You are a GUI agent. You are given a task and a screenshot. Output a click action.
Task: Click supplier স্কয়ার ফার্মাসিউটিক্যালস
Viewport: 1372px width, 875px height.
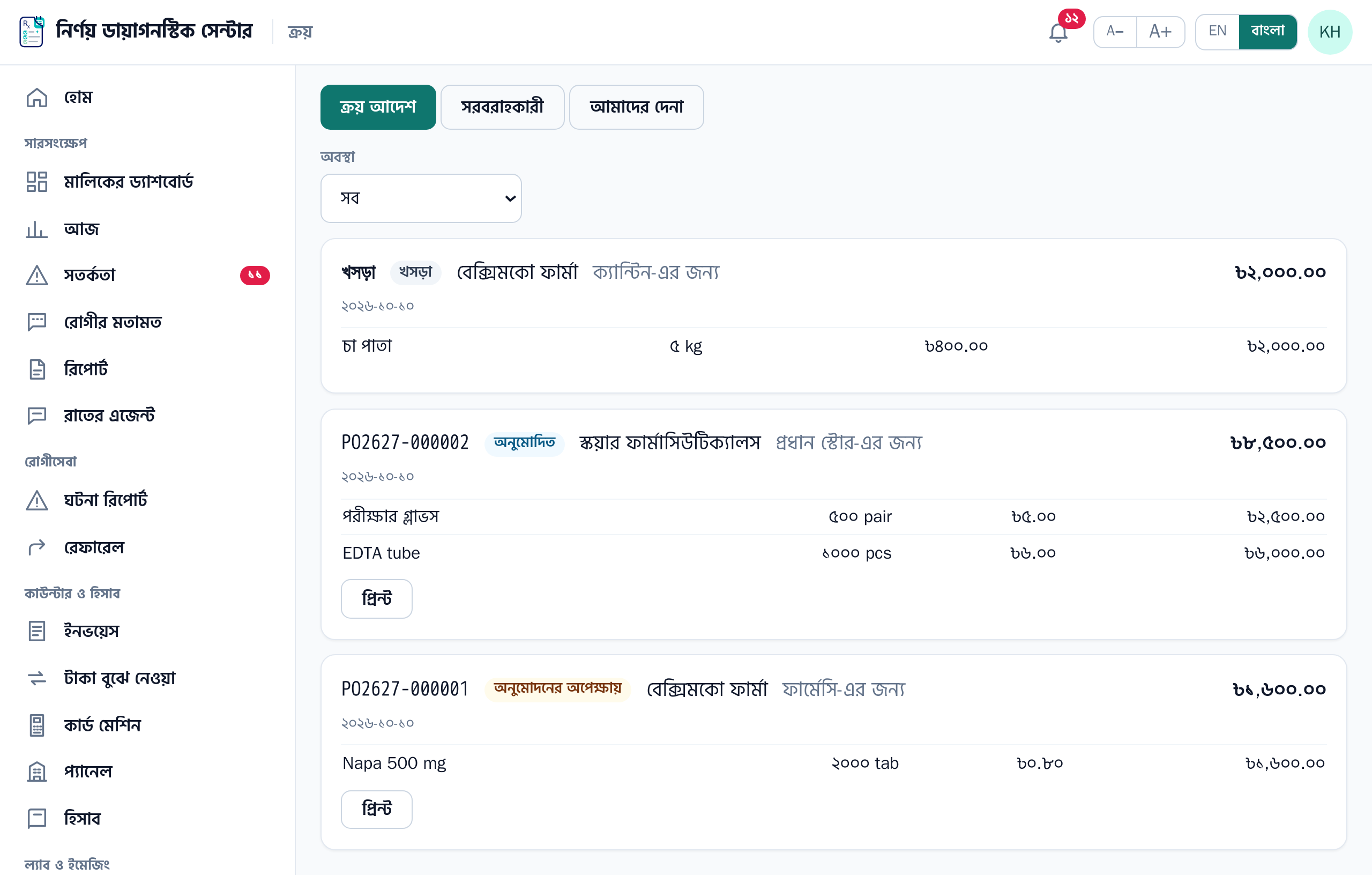670,443
